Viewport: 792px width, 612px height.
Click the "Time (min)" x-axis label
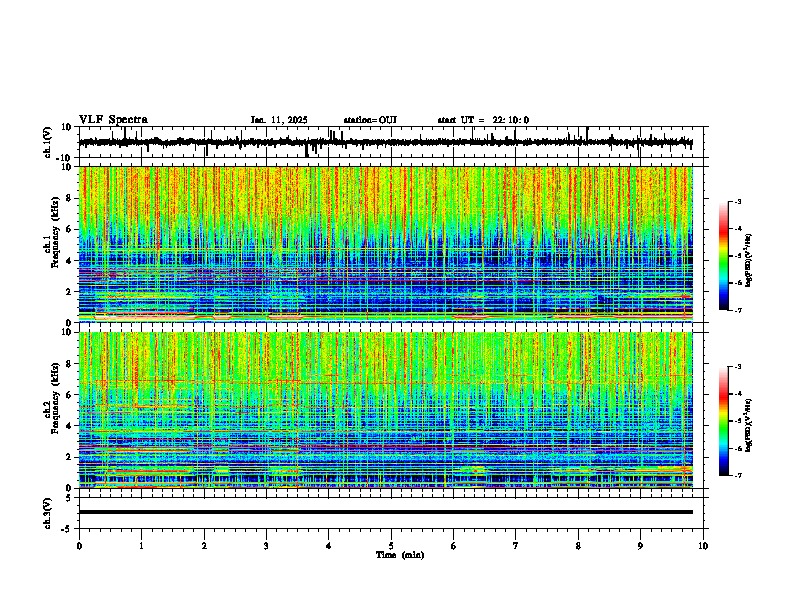(x=400, y=555)
